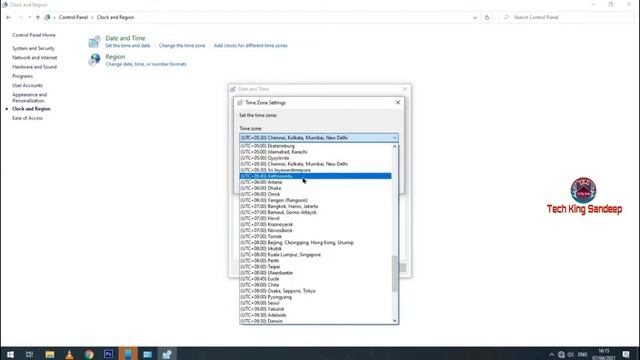The width and height of the screenshot is (640, 360).
Task: Select (UTC+07:00) Novosibirsk time zone
Action: tap(316, 231)
